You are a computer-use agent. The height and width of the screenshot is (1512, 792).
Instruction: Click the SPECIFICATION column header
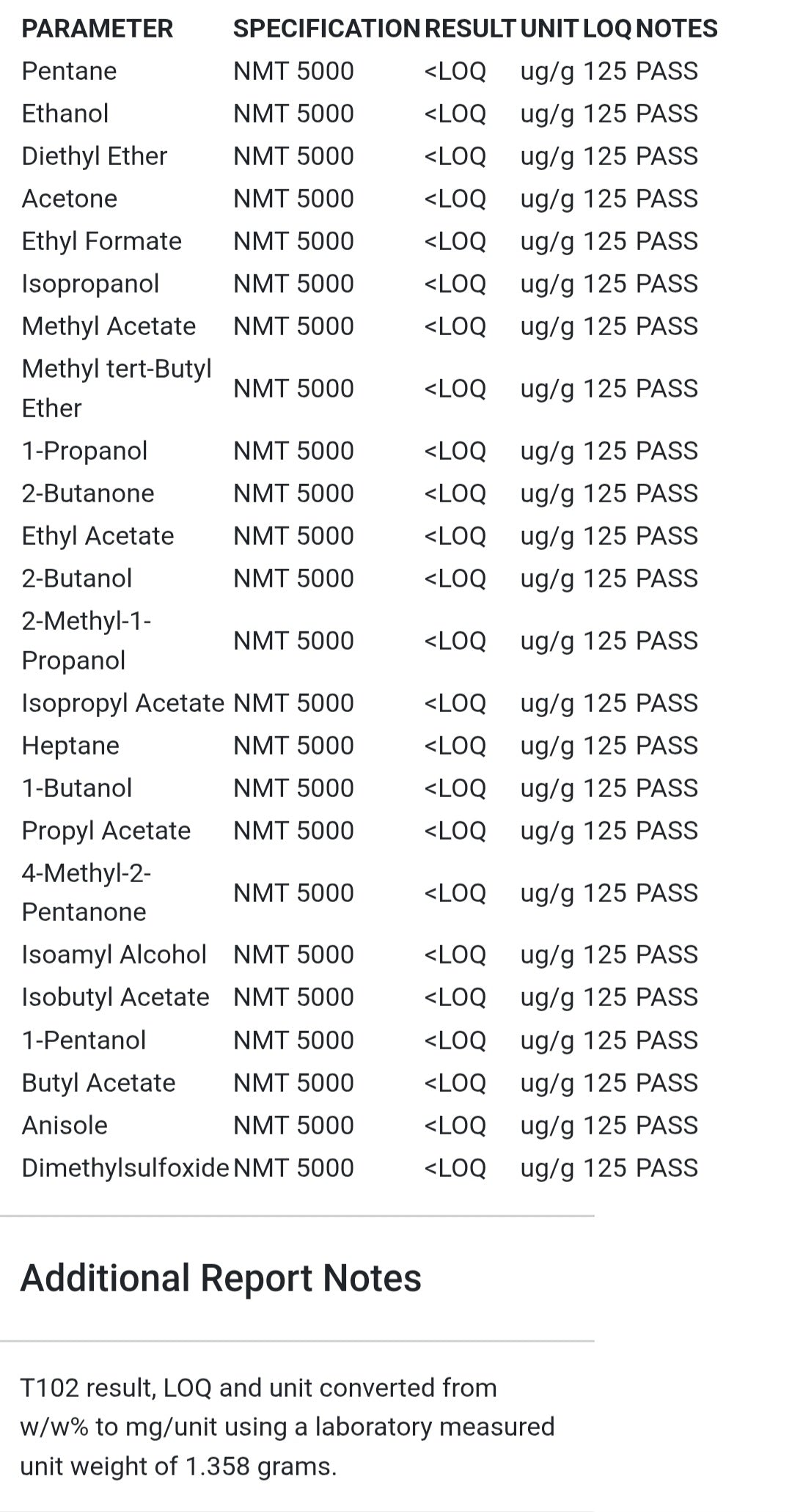coord(326,29)
